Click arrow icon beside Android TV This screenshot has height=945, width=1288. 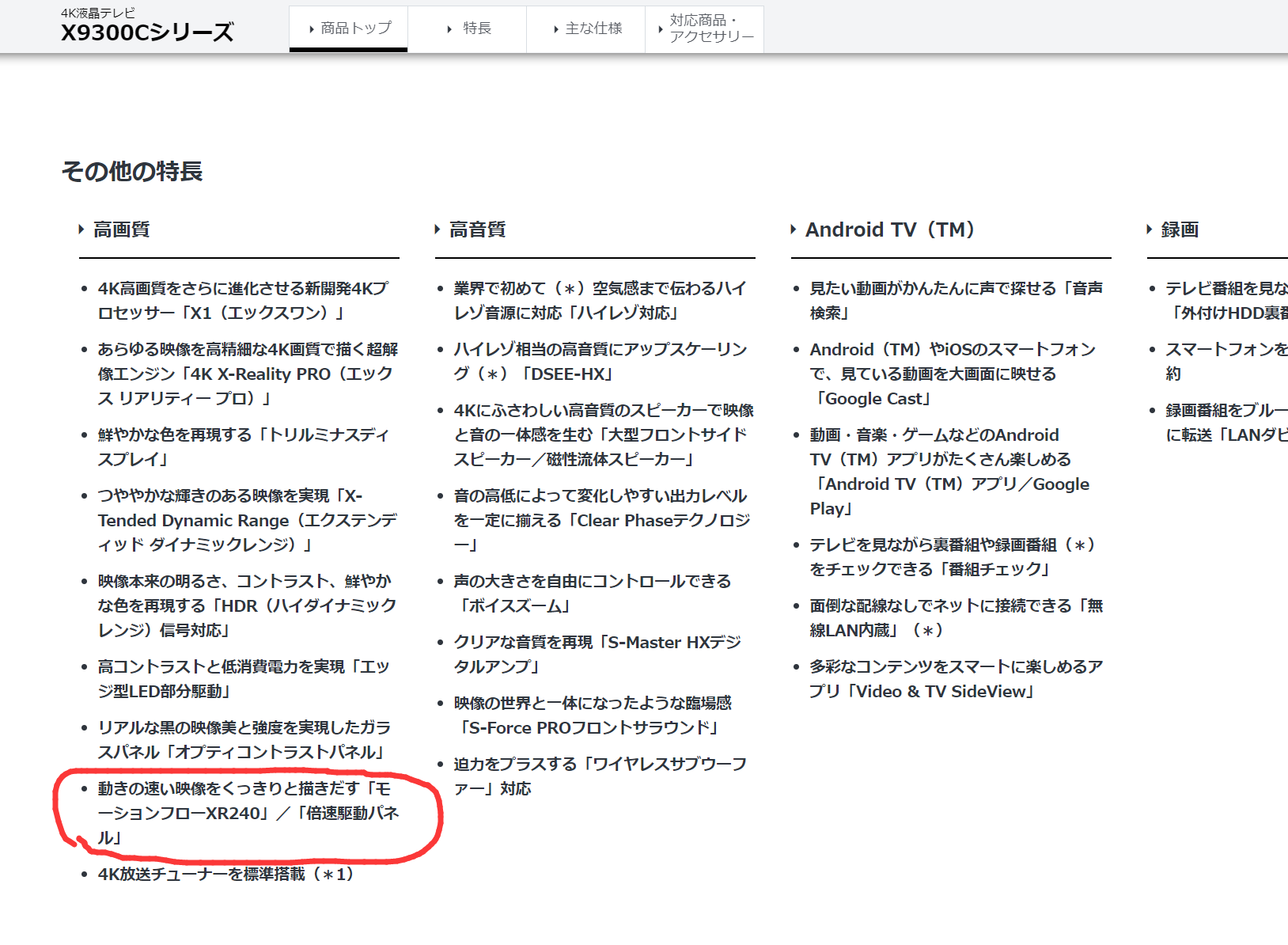pos(793,230)
